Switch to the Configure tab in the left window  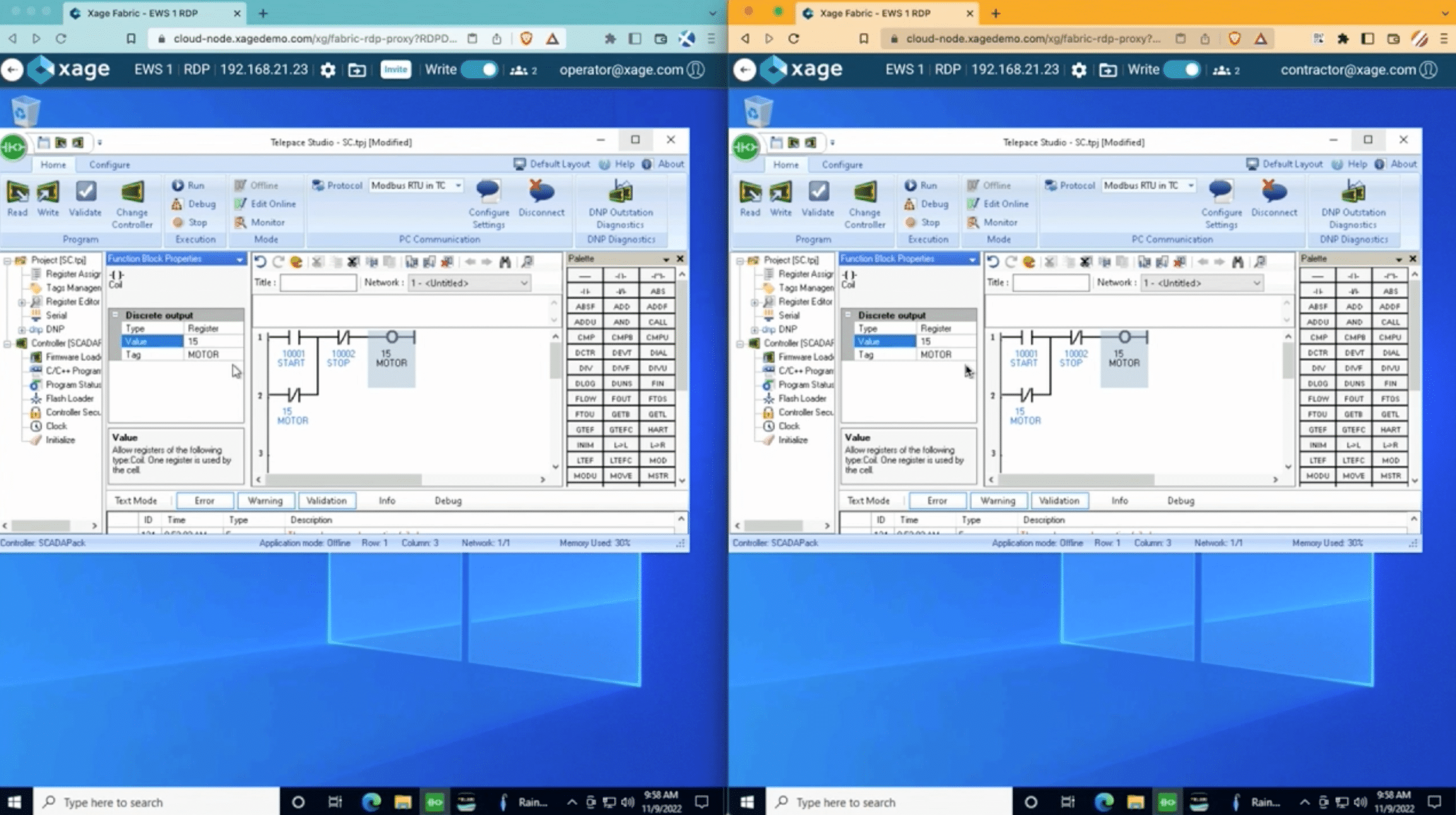click(x=109, y=165)
